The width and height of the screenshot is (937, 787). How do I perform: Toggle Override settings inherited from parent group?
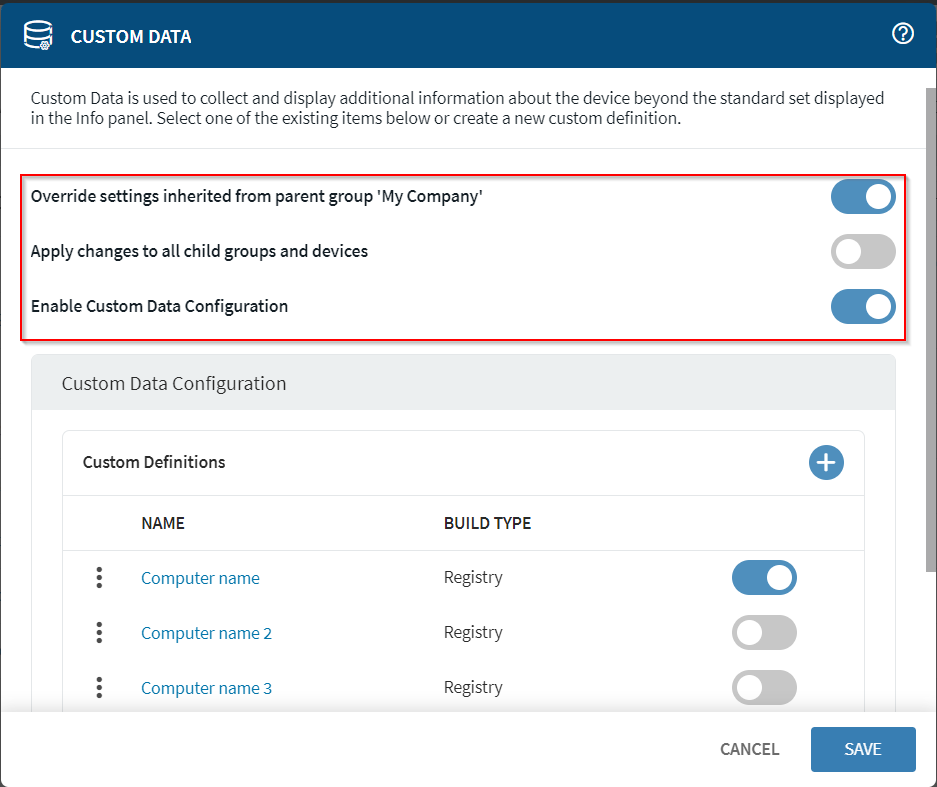[862, 197]
